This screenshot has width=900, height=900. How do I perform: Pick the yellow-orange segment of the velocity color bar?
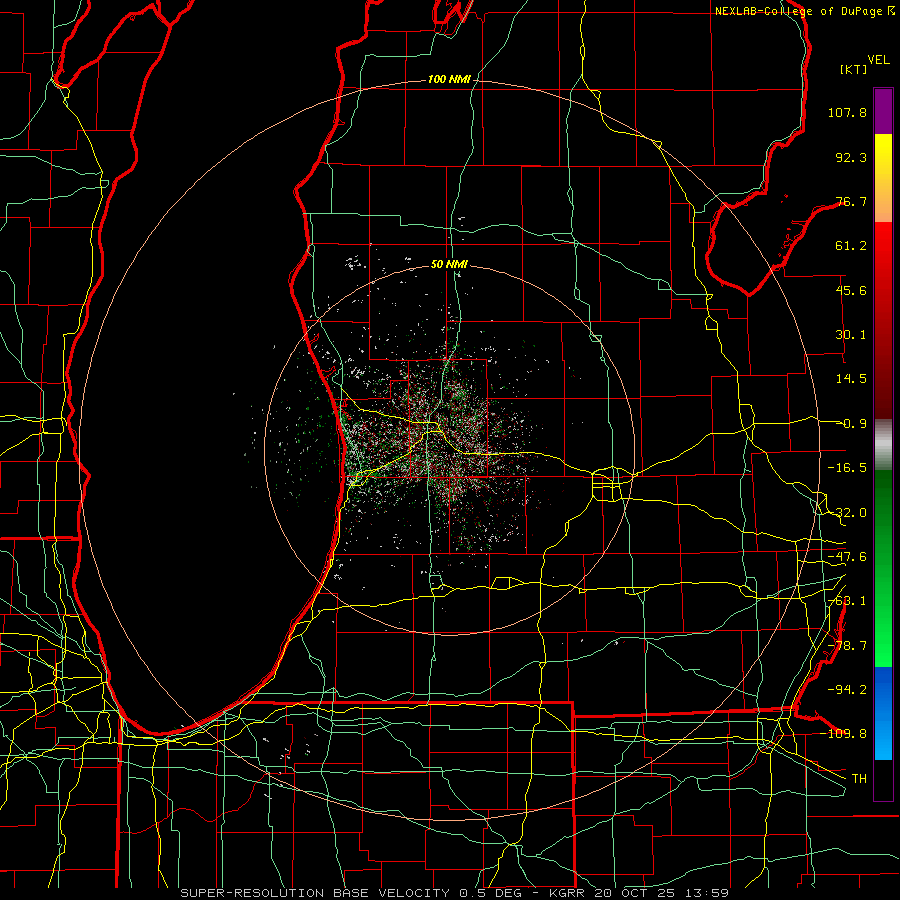tap(883, 178)
